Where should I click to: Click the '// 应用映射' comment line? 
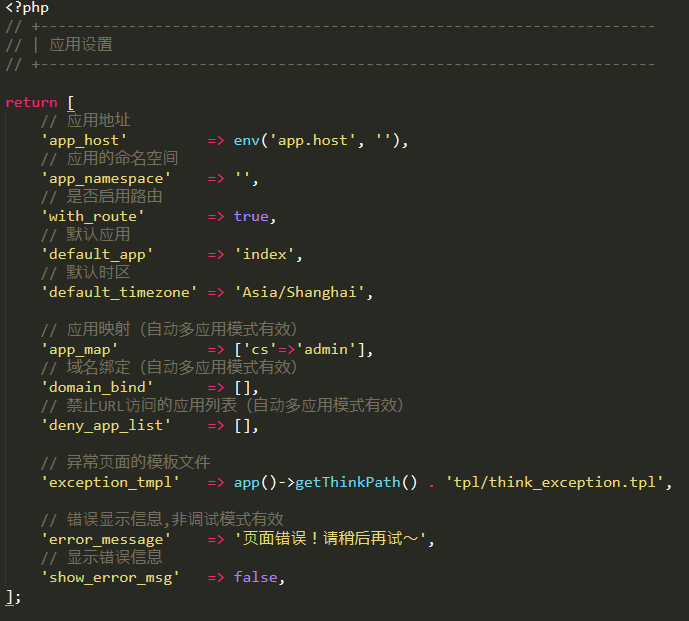(x=169, y=330)
